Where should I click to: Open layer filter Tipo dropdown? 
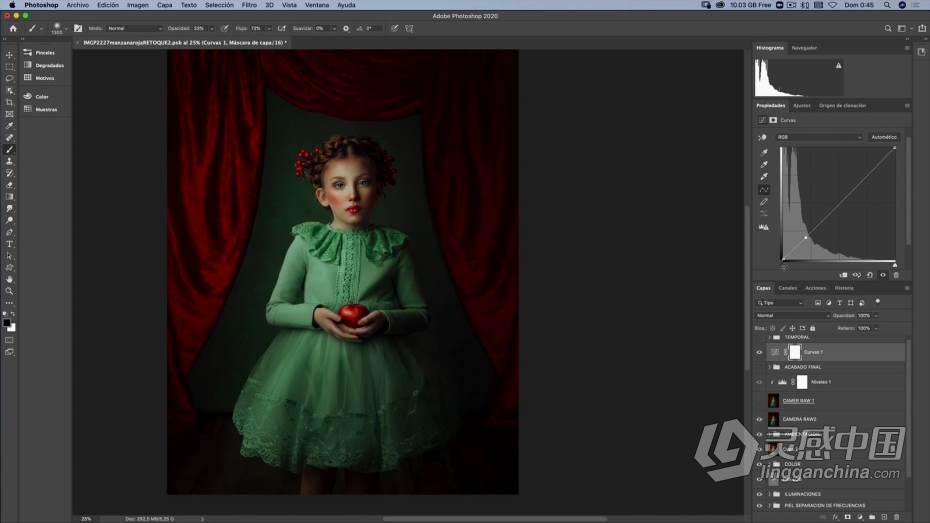click(x=779, y=303)
